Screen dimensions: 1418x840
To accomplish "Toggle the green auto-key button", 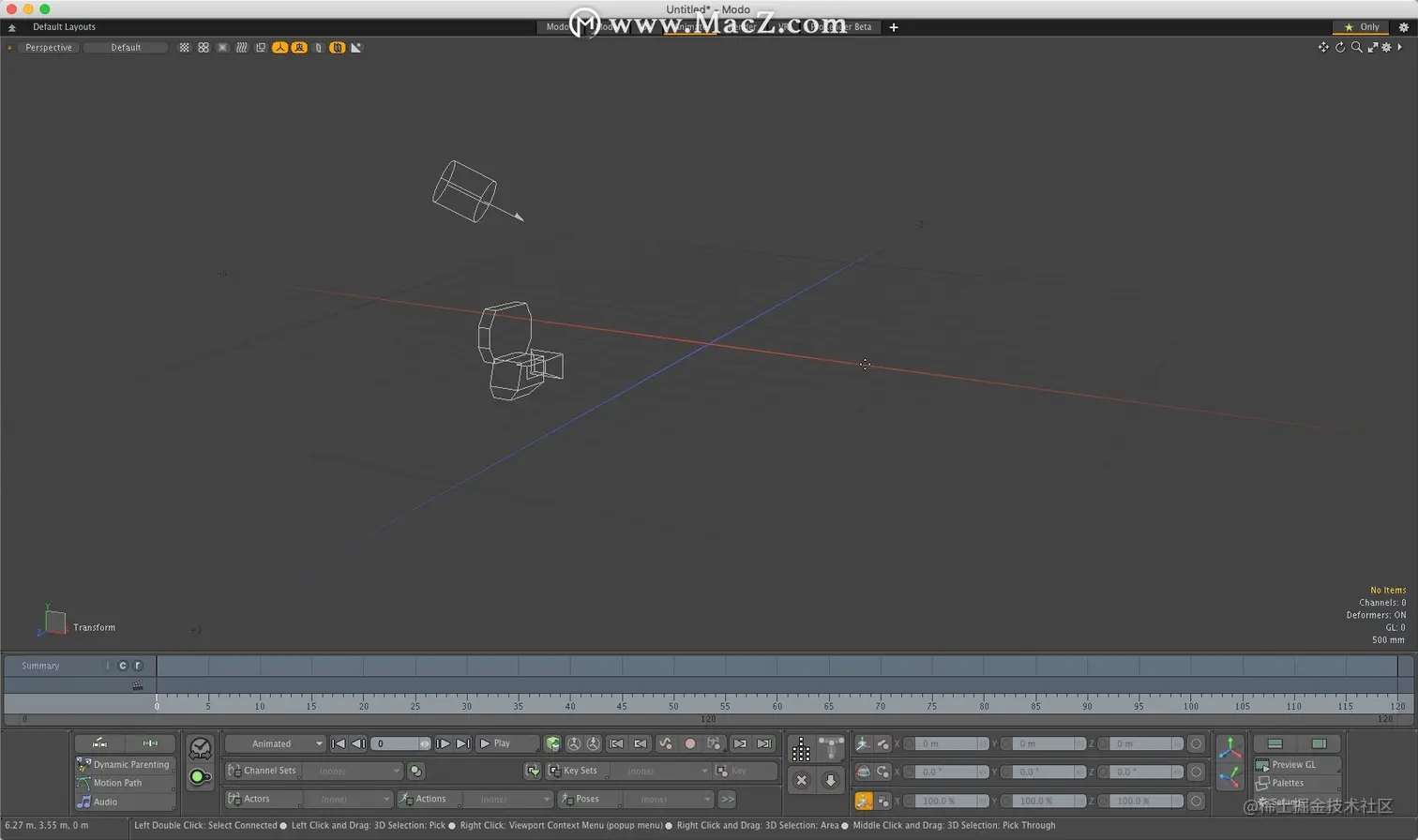I will coord(200,776).
